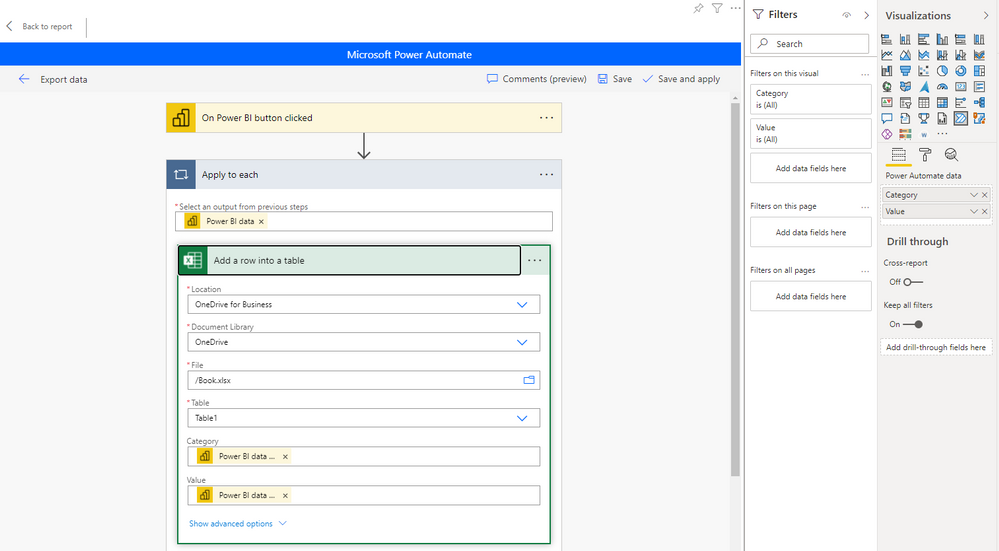Image resolution: width=999 pixels, height=551 pixels.
Task: Switch to the Analytics magnifier tab
Action: coord(951,155)
